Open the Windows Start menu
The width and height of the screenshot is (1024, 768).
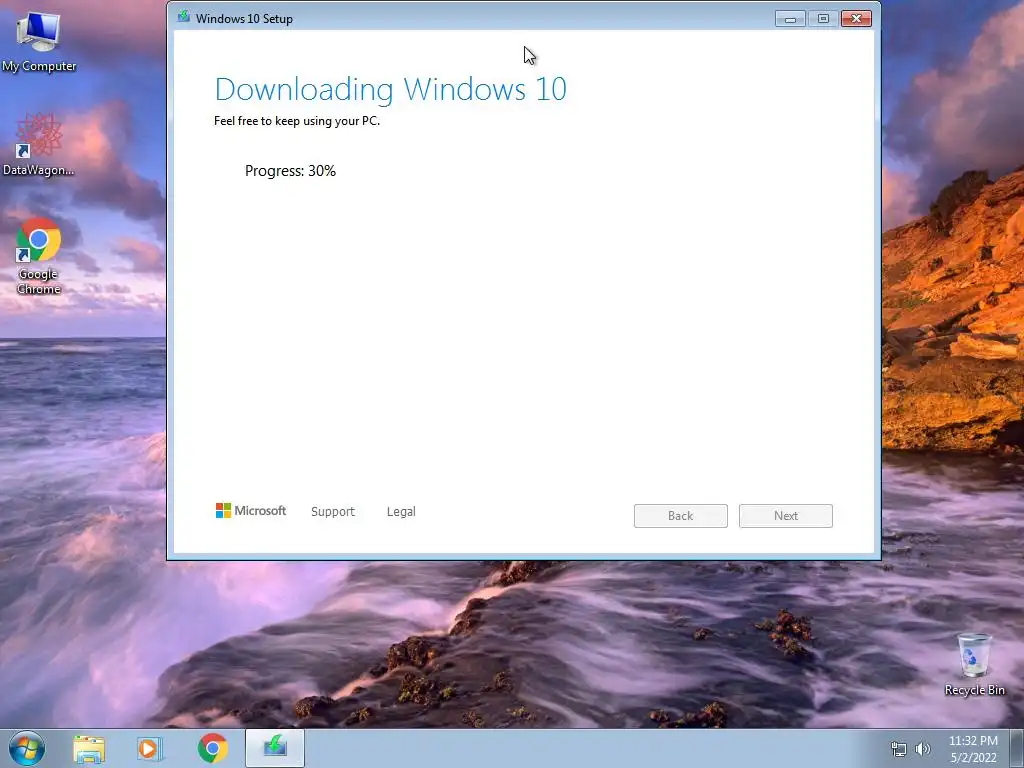[x=27, y=748]
